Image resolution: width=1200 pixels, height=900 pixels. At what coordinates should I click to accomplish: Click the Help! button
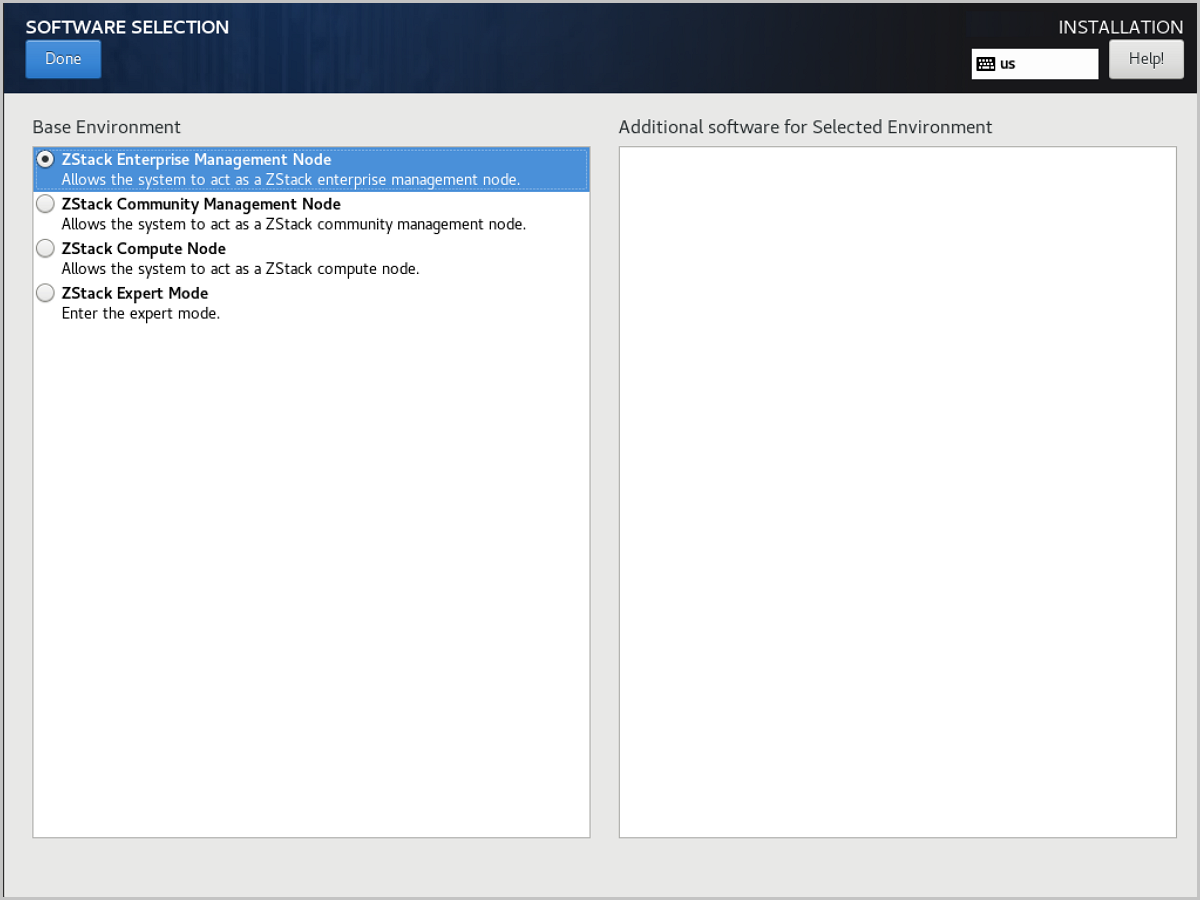tap(1146, 58)
